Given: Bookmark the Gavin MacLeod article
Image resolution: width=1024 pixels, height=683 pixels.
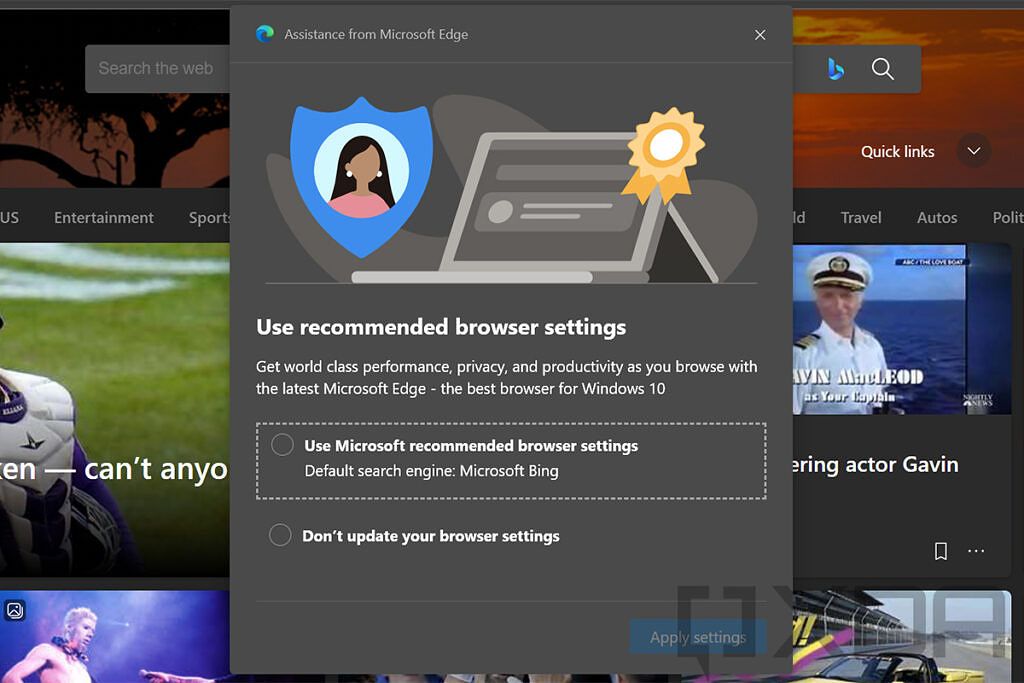Looking at the screenshot, I should (x=941, y=550).
